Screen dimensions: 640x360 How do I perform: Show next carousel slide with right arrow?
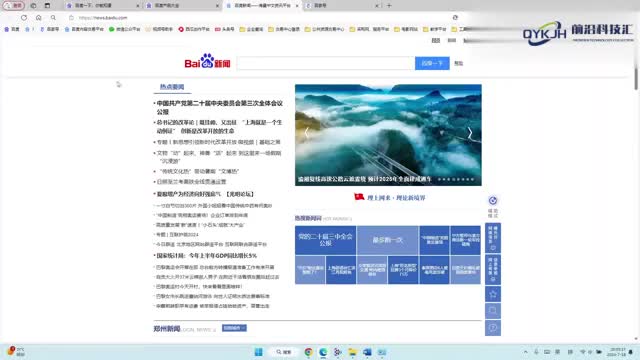(x=470, y=133)
